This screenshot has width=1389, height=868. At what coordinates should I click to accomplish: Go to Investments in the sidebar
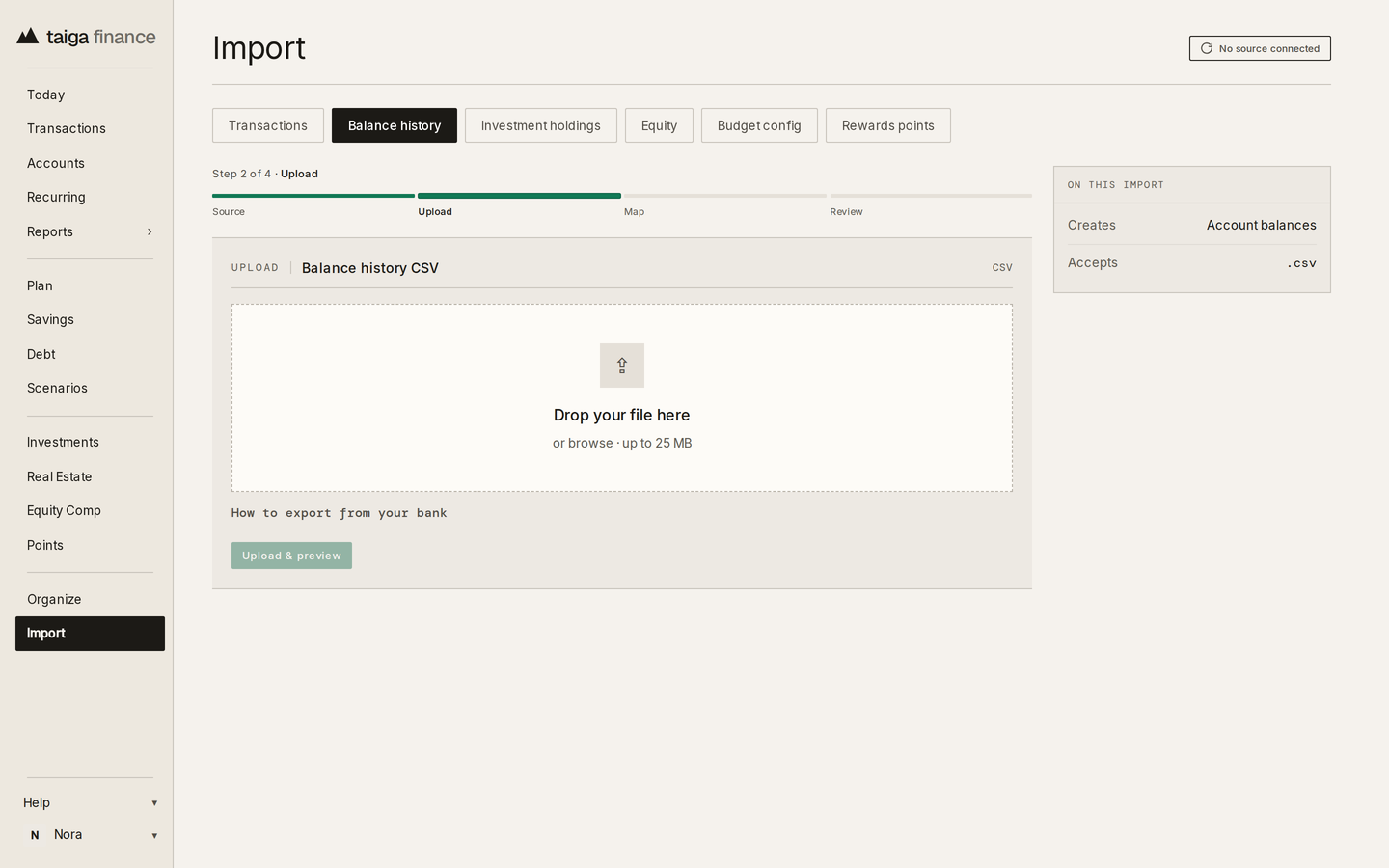pos(90,442)
